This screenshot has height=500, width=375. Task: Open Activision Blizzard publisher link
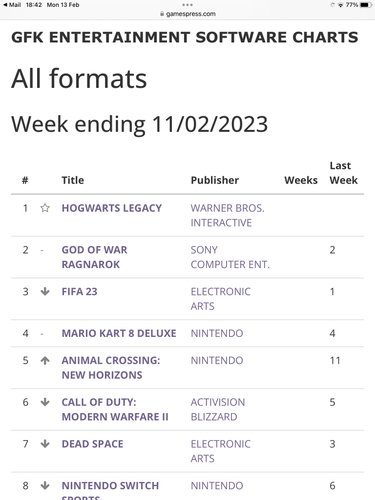tap(218, 409)
